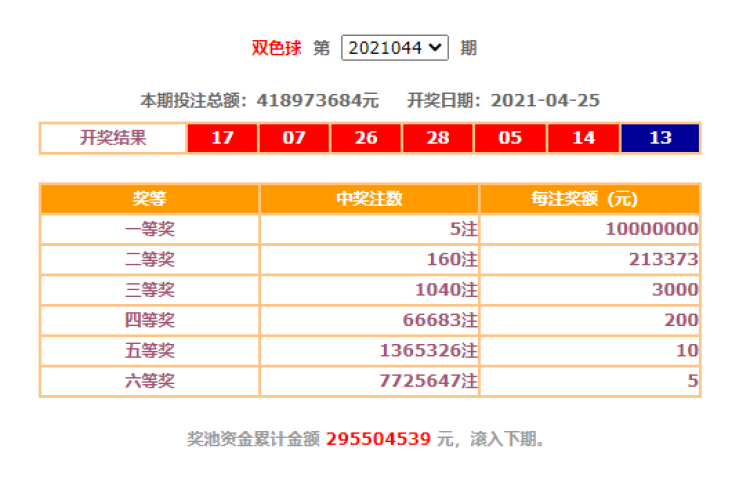
Task: Click red ball number 14
Action: (x=583, y=138)
